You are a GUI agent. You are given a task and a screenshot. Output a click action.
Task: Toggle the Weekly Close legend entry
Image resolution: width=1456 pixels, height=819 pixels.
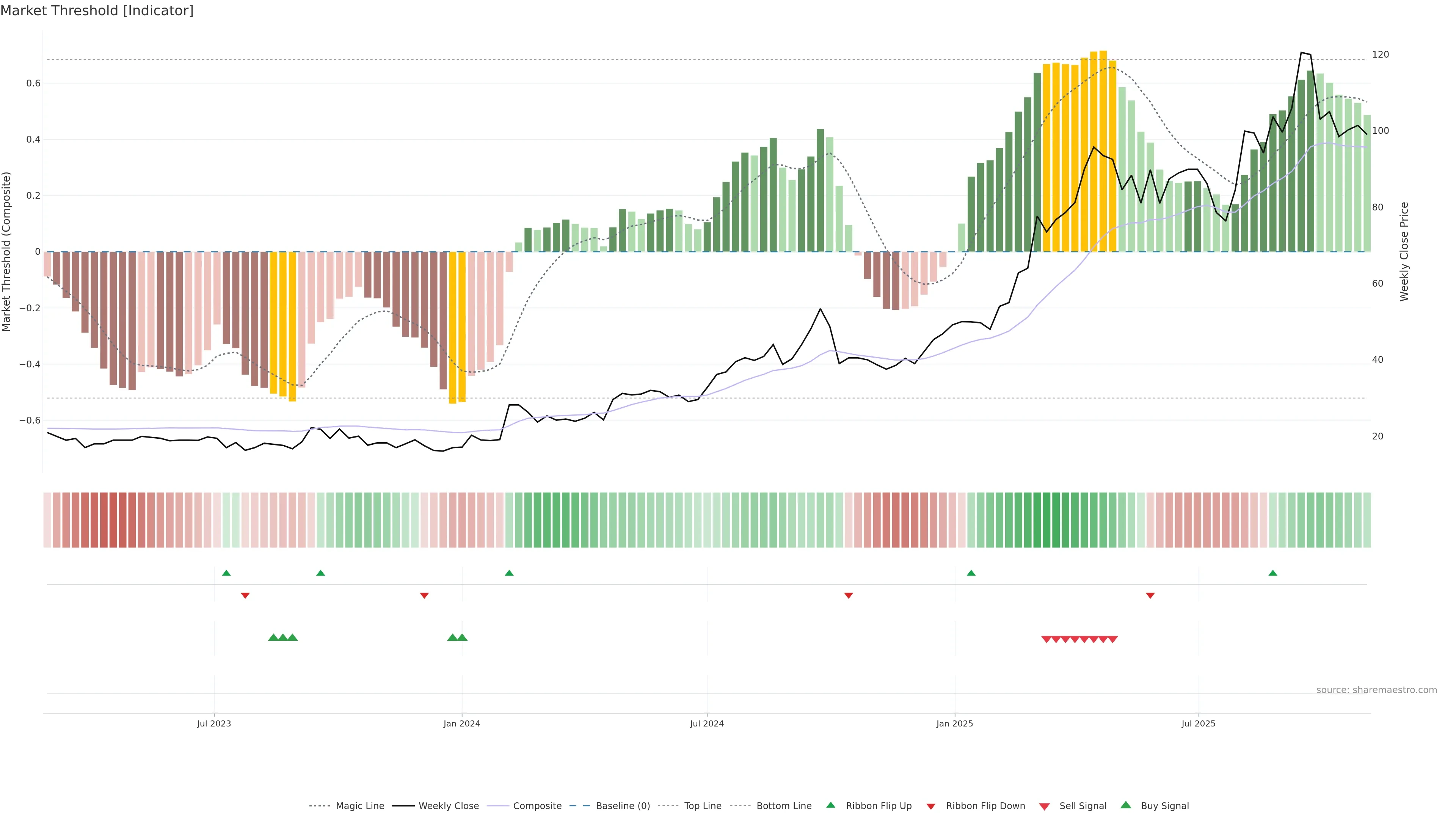pyautogui.click(x=448, y=806)
